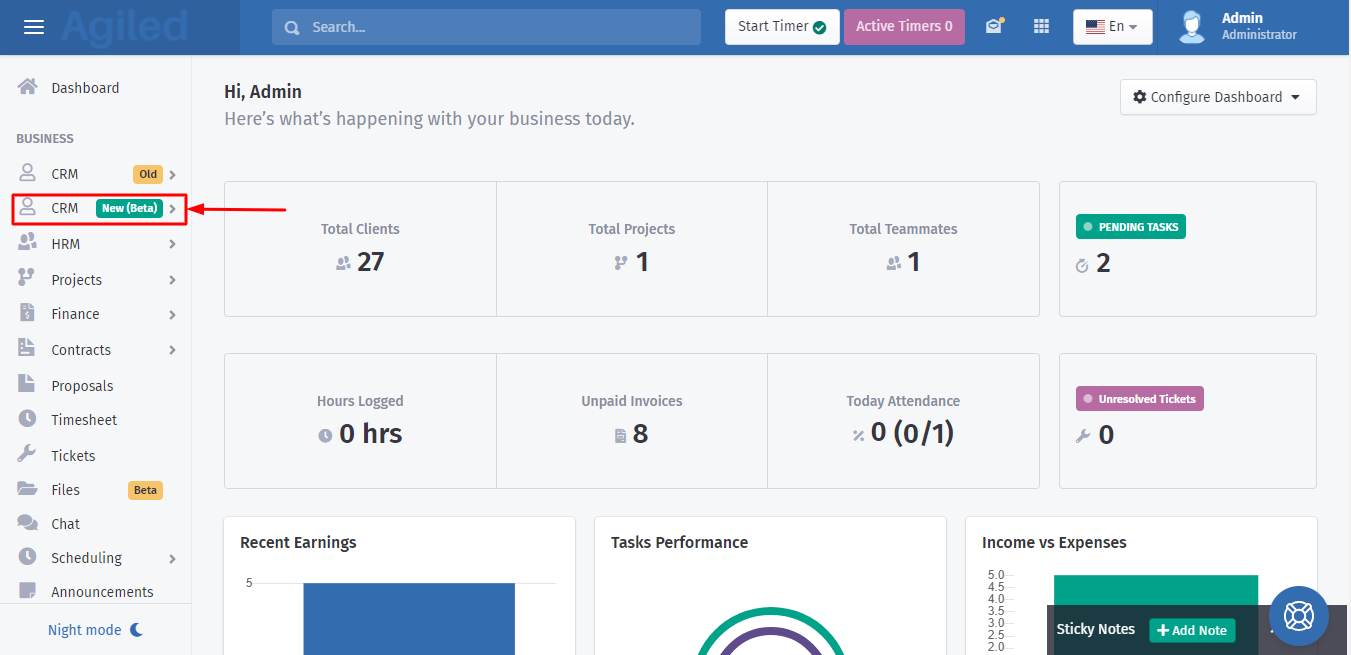Open the notifications graduation cap icon
Image resolution: width=1351 pixels, height=655 pixels.
993,27
